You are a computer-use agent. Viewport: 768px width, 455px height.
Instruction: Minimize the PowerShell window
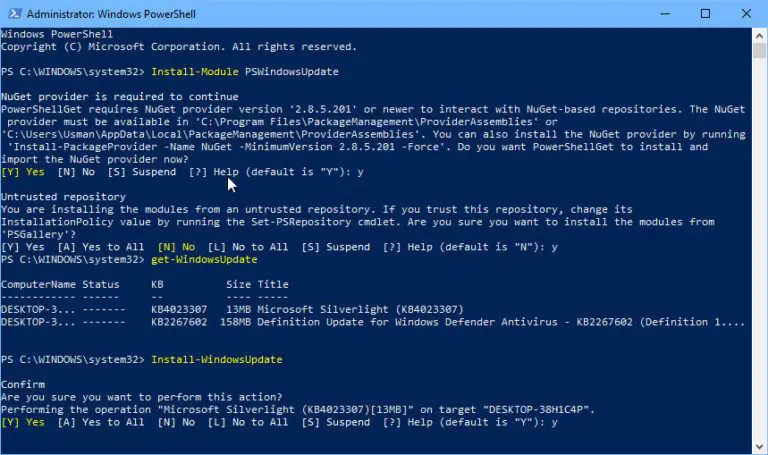pos(665,14)
